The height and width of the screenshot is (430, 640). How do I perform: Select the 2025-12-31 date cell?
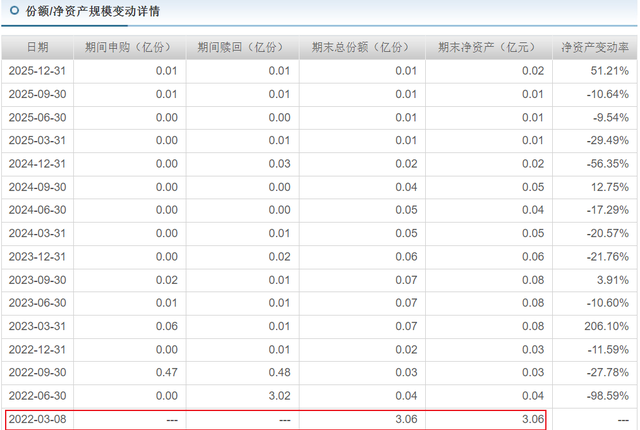[x=37, y=71]
